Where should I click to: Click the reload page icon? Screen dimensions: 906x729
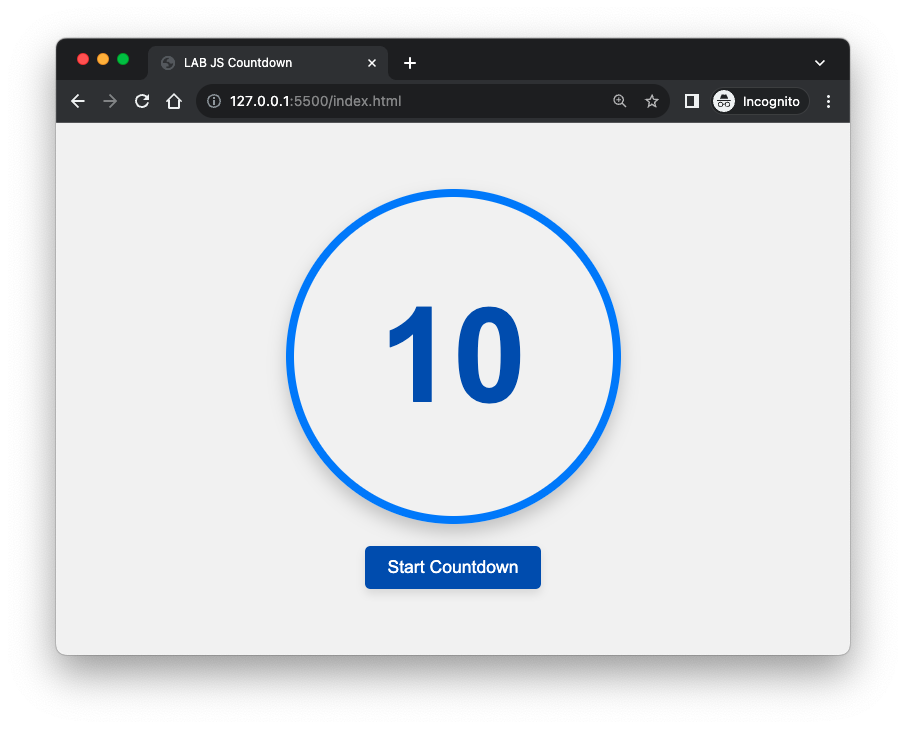pos(141,101)
